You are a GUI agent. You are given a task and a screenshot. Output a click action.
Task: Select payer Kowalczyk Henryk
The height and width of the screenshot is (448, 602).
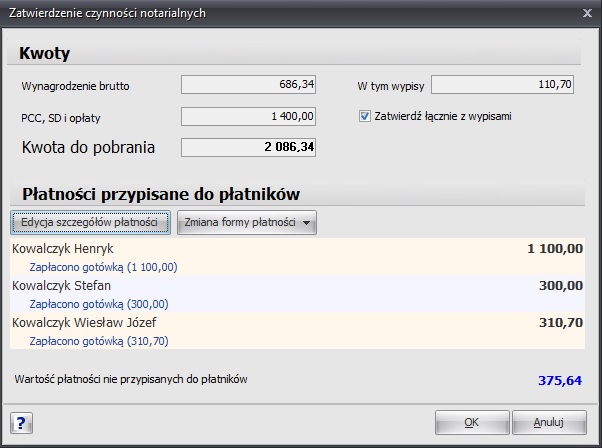(62, 249)
